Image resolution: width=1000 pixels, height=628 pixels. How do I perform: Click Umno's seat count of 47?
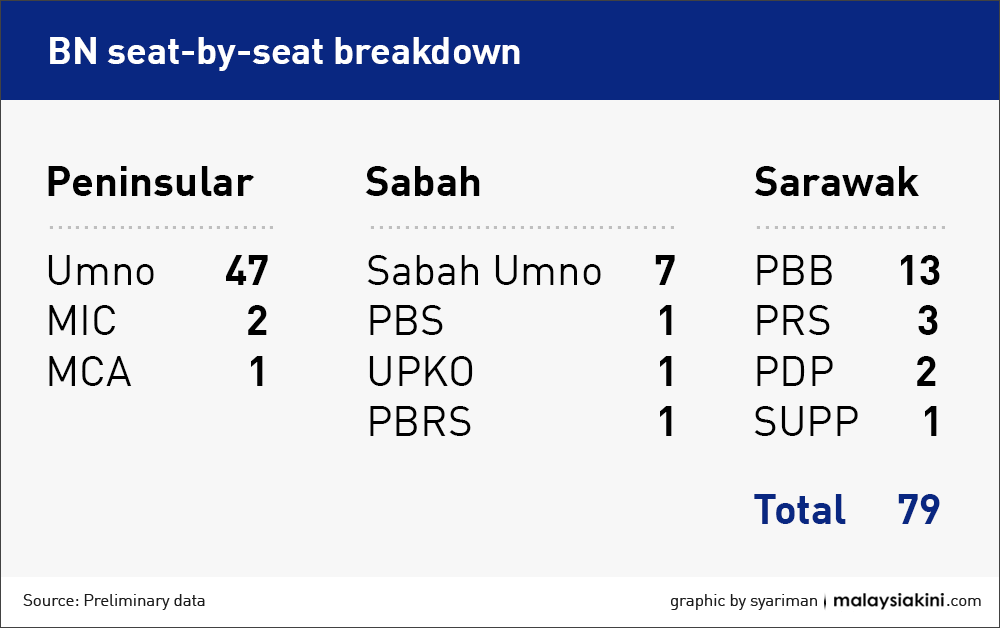click(247, 271)
